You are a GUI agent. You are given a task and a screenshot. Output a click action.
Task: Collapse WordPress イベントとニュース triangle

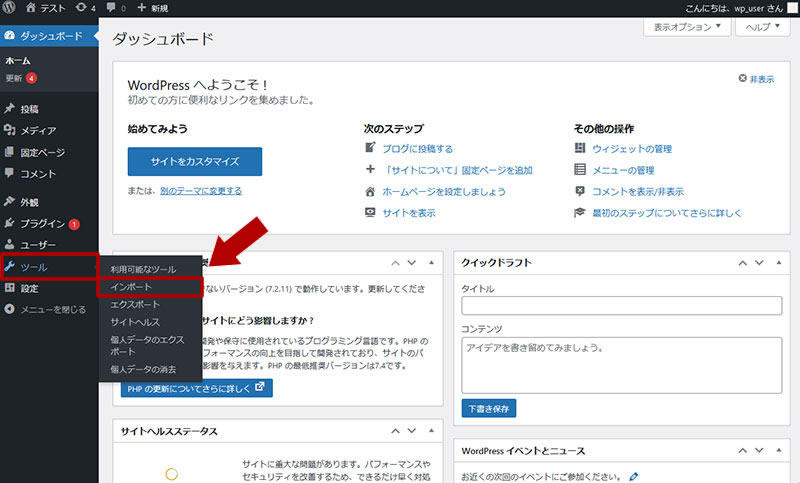[779, 450]
